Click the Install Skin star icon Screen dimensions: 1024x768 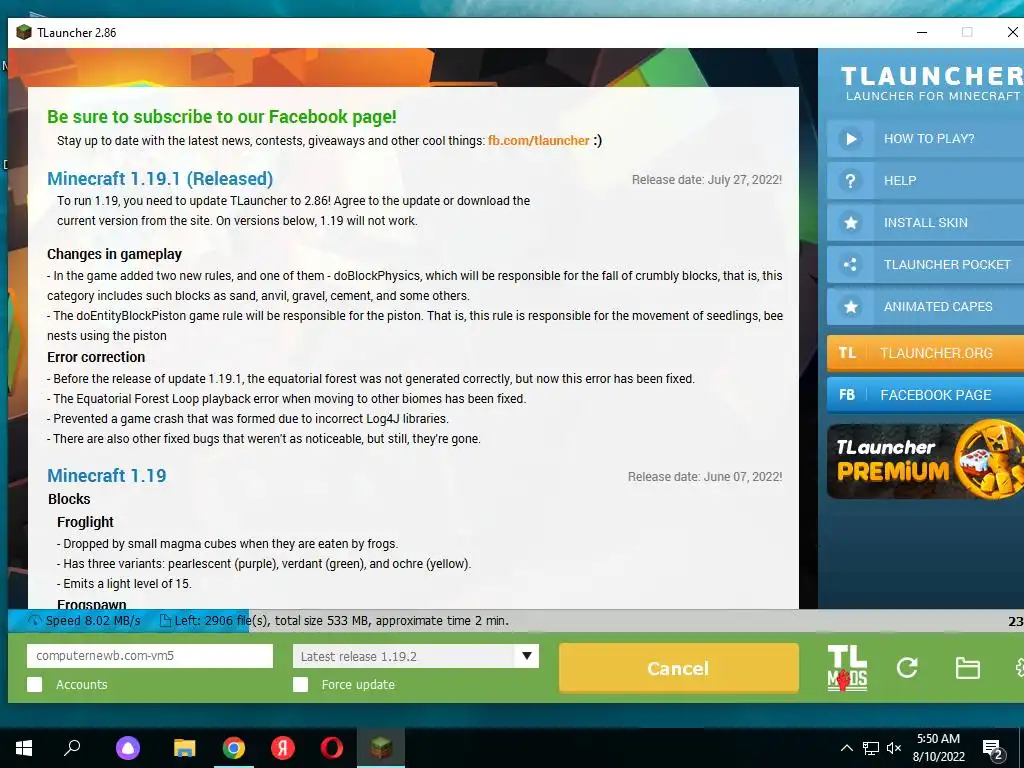[x=850, y=223]
